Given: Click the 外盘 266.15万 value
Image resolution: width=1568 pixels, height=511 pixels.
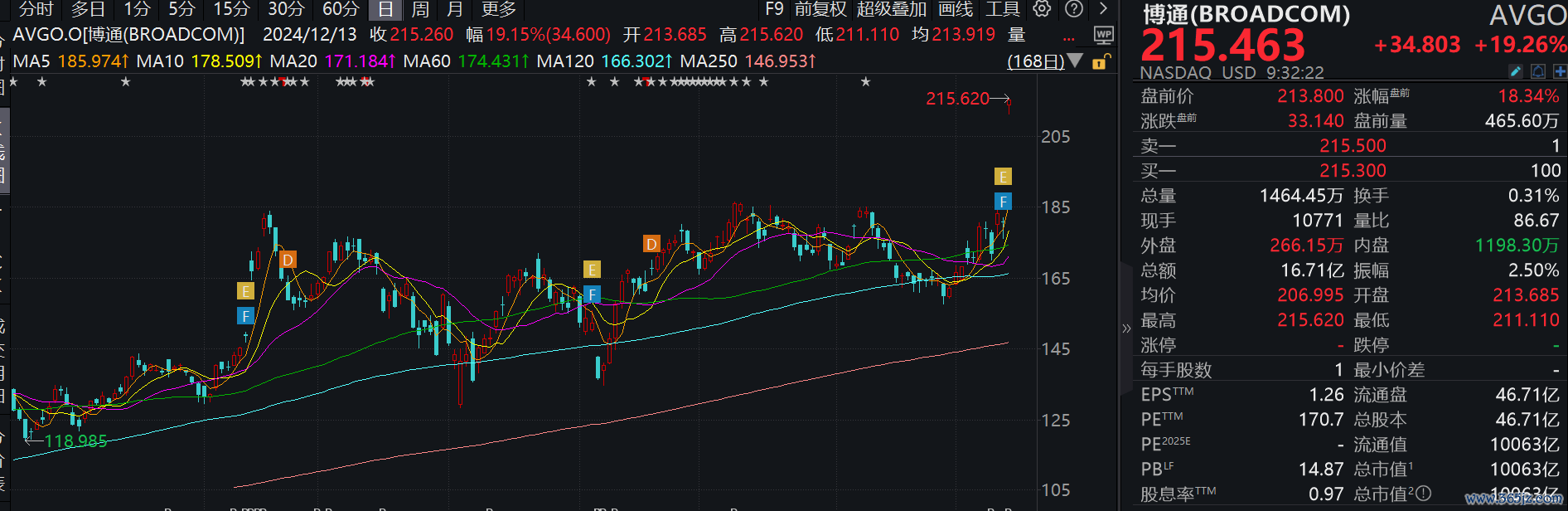Looking at the screenshot, I should (x=1307, y=246).
